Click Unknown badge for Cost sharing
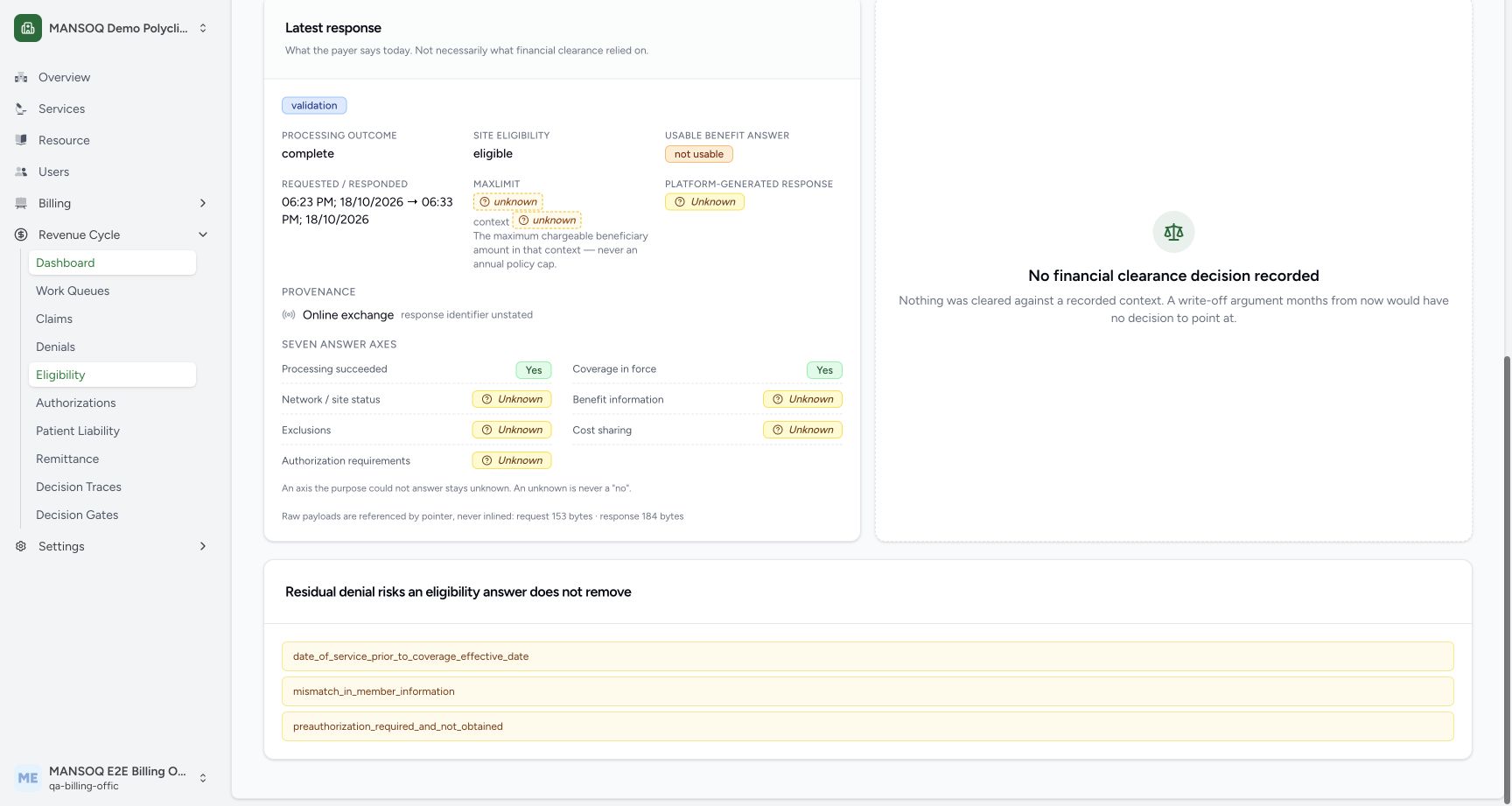 (x=802, y=430)
